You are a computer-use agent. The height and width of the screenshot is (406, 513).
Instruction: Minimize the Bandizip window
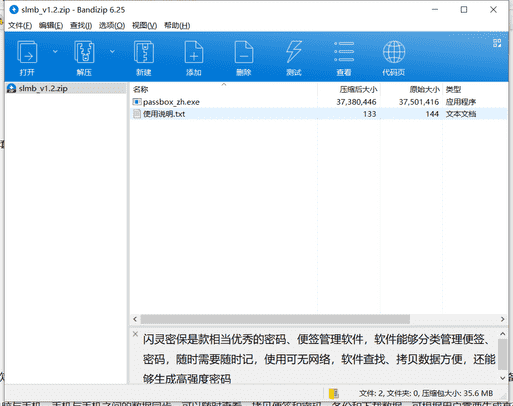pyautogui.click(x=435, y=10)
